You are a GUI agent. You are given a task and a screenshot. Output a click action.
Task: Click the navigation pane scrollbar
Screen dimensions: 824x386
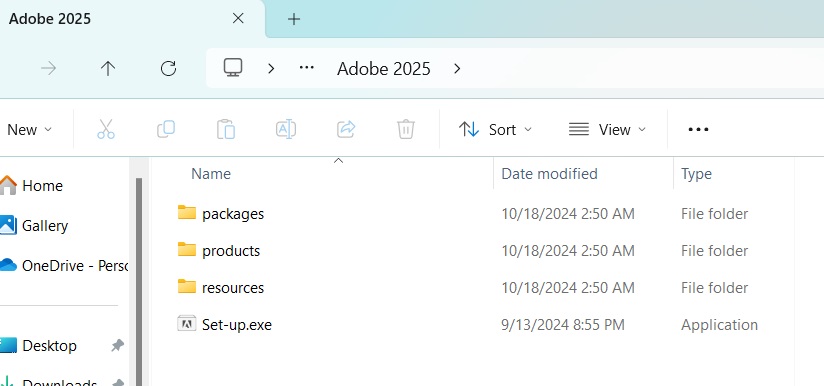139,281
